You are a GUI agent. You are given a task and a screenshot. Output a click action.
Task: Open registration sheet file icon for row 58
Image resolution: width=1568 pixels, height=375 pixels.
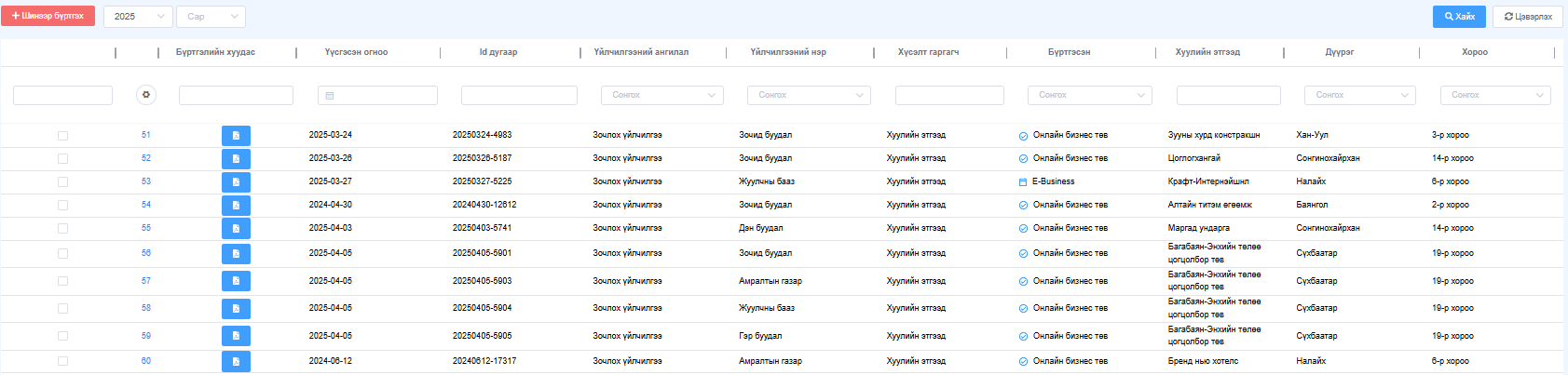[236, 309]
